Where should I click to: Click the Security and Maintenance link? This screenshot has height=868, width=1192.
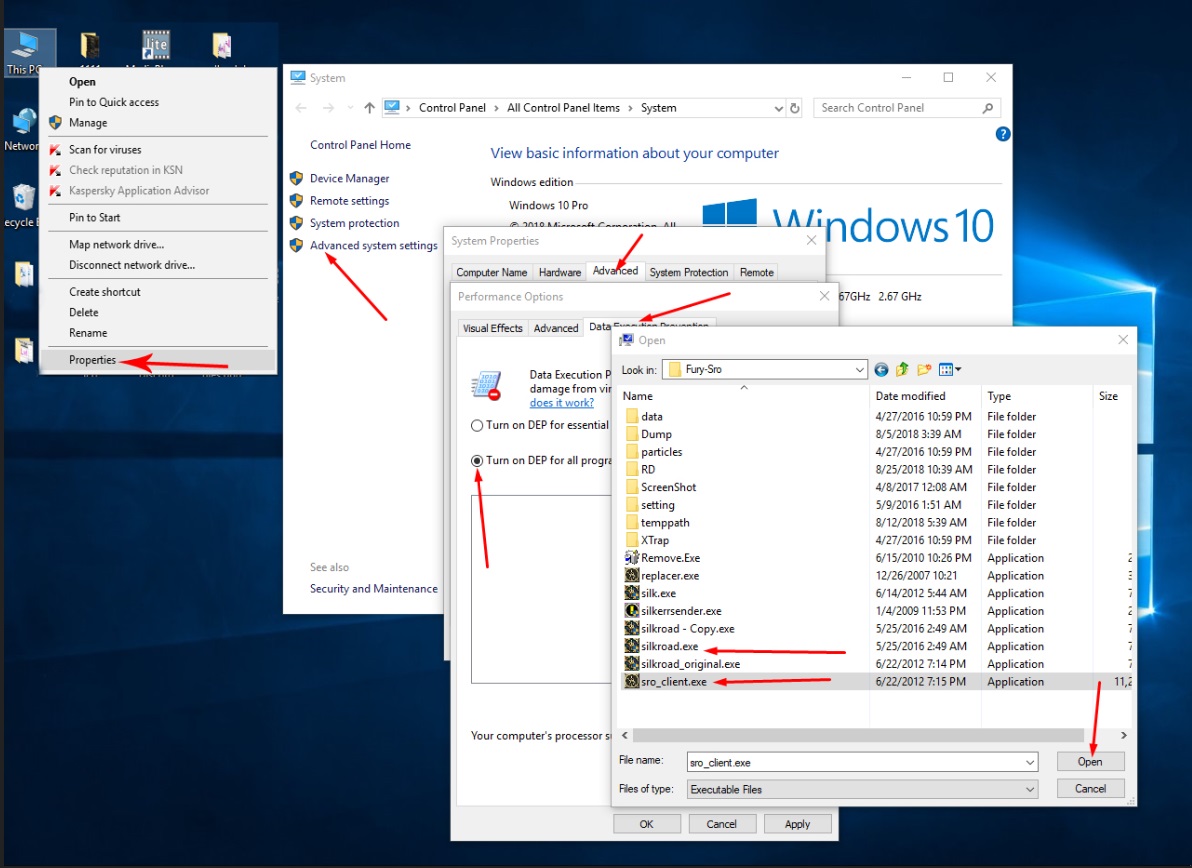point(373,588)
